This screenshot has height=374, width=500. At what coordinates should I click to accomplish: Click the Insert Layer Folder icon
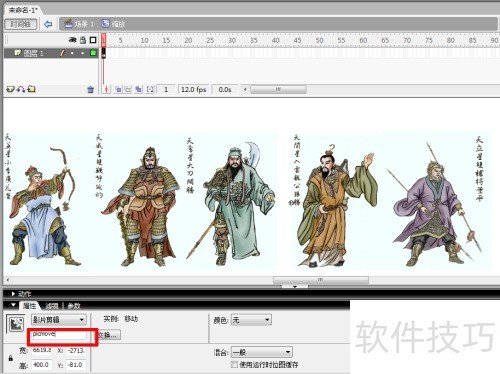[x=31, y=89]
